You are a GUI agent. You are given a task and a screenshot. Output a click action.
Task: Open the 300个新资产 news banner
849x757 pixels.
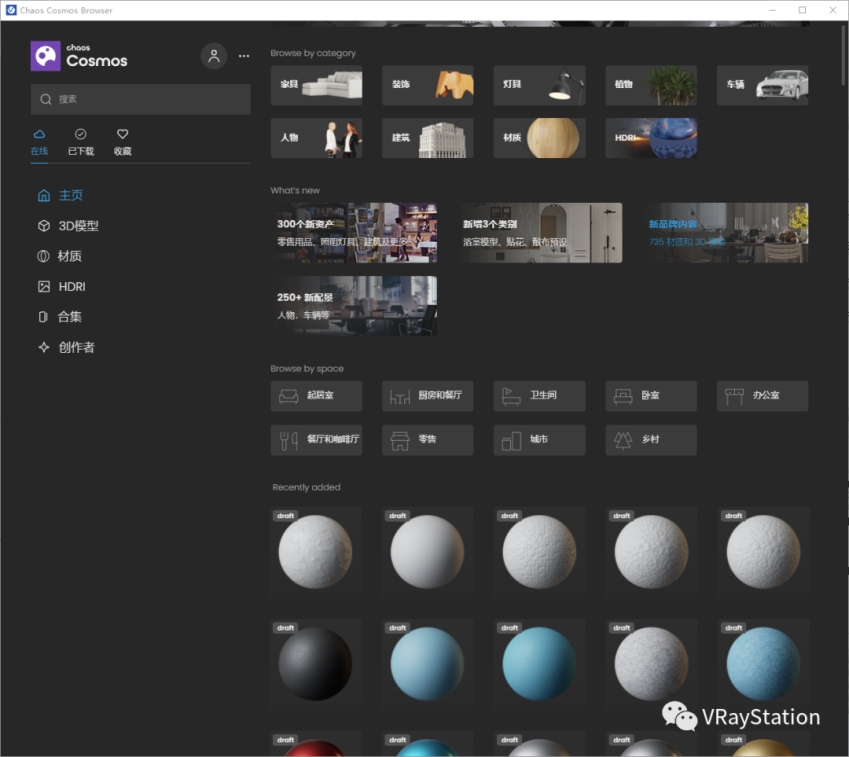(x=354, y=233)
